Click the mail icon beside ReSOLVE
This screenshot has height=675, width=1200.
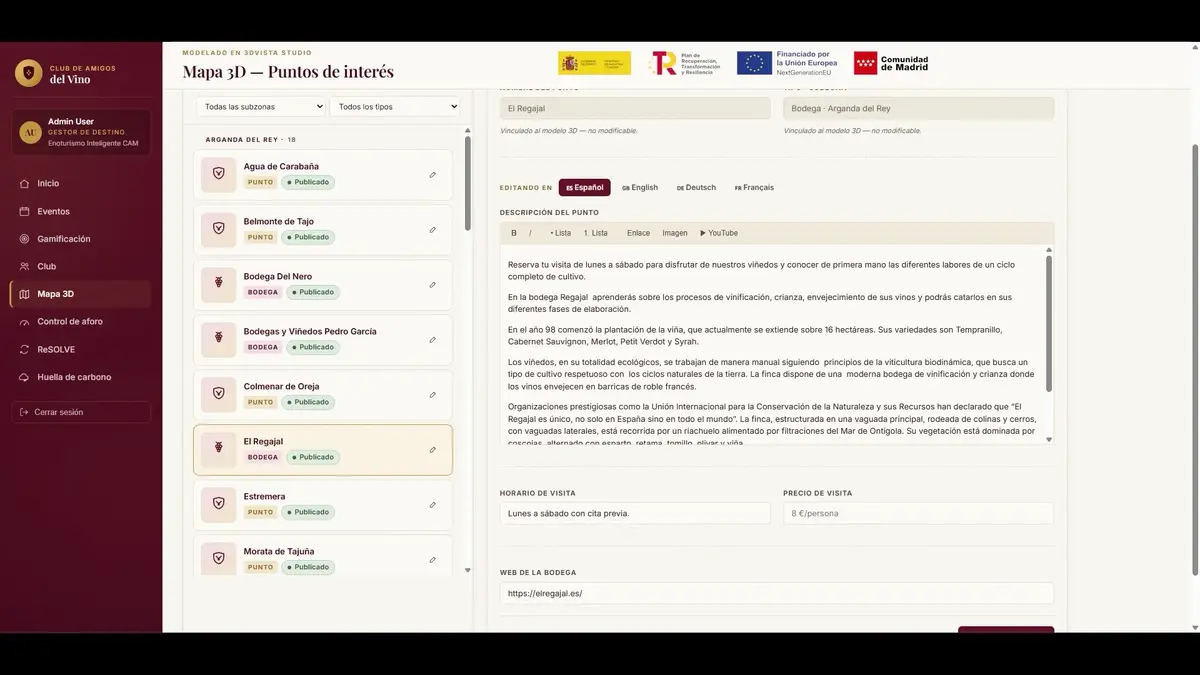point(25,350)
